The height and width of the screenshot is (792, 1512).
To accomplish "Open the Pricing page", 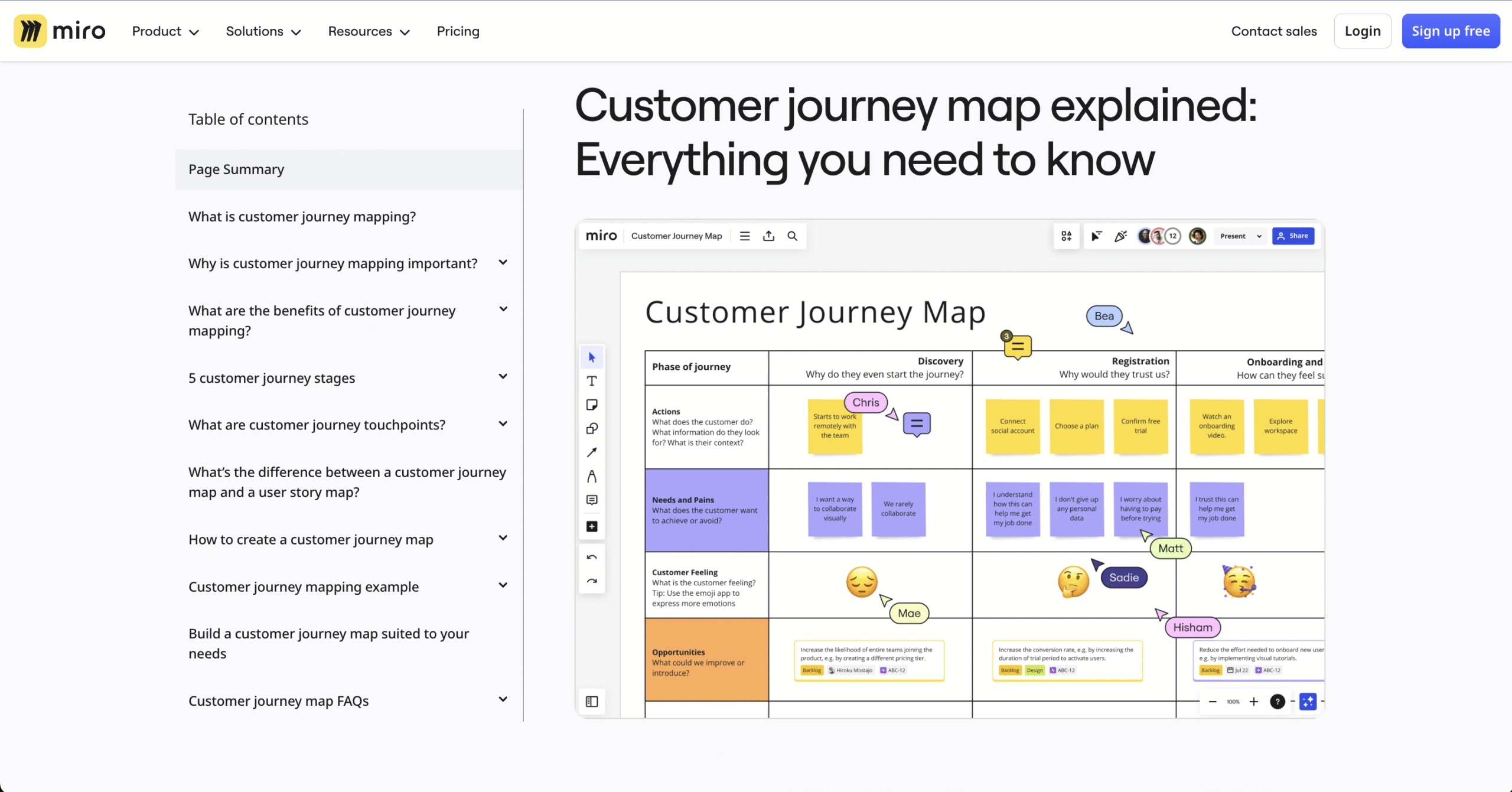I will tap(458, 31).
